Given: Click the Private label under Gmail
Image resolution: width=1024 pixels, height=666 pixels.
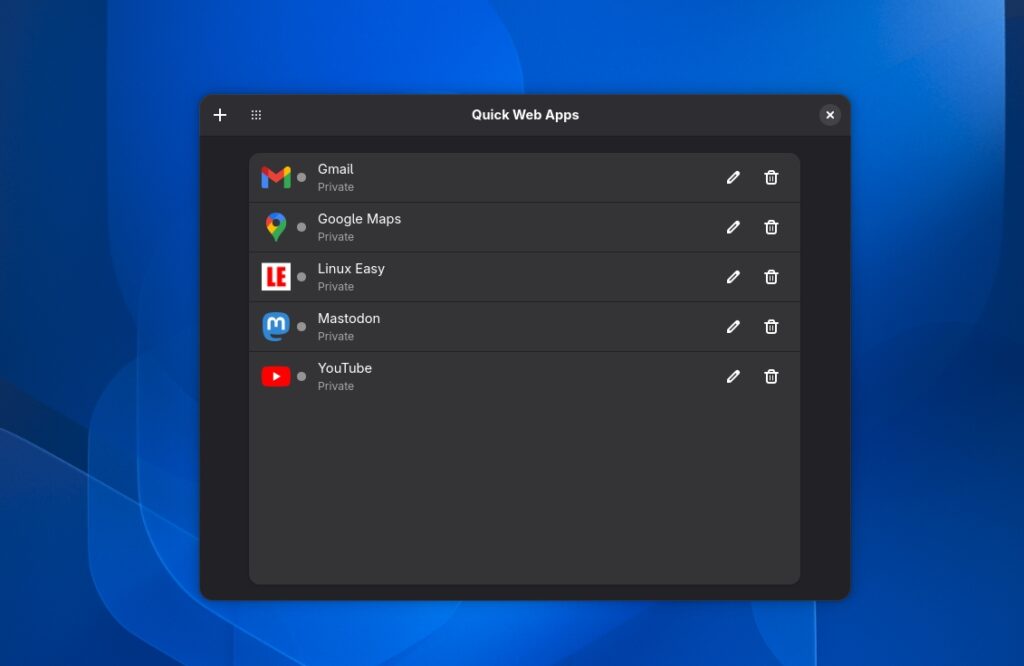Looking at the screenshot, I should pos(336,187).
